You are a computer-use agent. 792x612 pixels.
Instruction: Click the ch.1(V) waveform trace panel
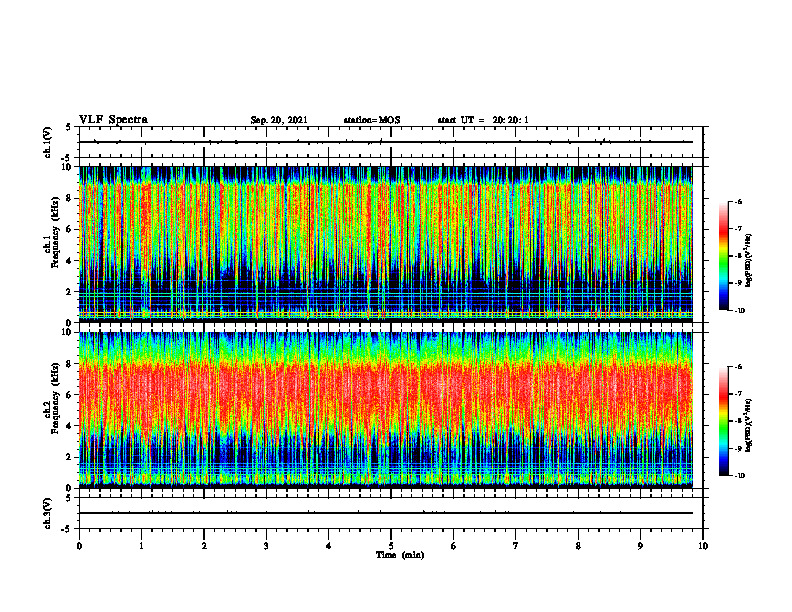coord(391,142)
